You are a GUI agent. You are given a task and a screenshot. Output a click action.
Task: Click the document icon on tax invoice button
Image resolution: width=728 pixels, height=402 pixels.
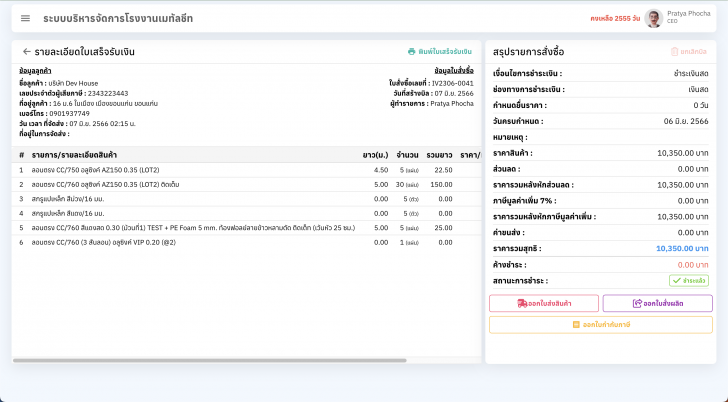[x=576, y=324]
